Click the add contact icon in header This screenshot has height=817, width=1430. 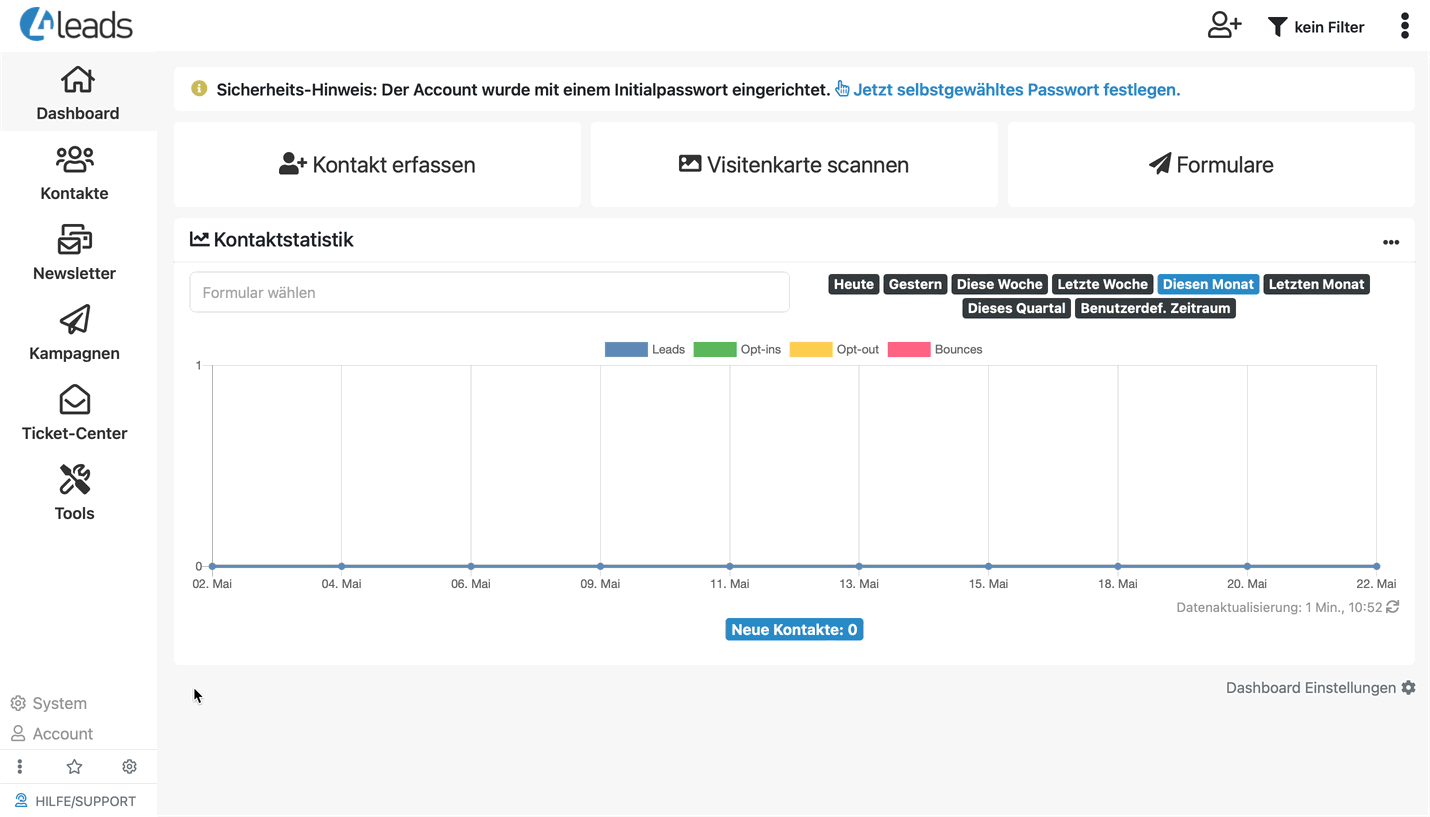coord(1224,26)
